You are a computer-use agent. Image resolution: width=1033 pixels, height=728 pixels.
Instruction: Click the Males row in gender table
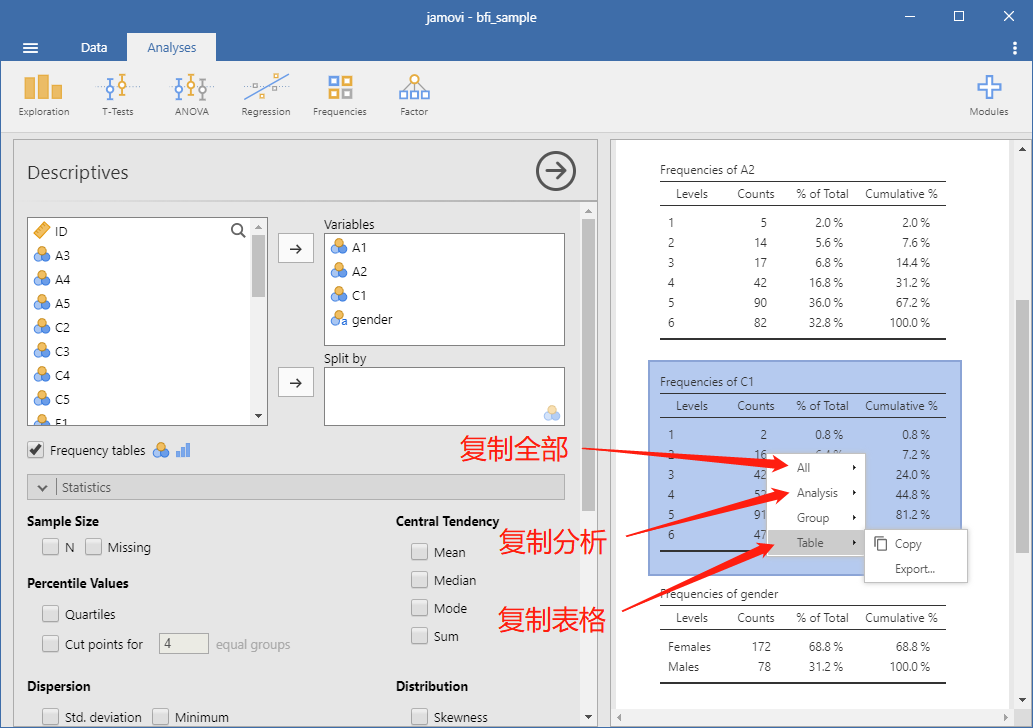point(802,667)
